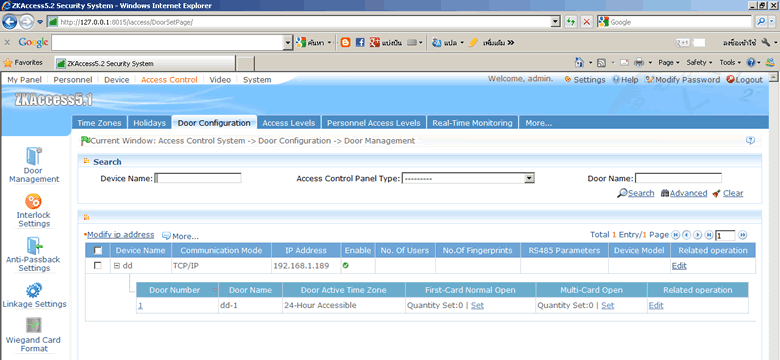Collapse the dd device row expander
This screenshot has height=360, width=780.
pyautogui.click(x=117, y=266)
